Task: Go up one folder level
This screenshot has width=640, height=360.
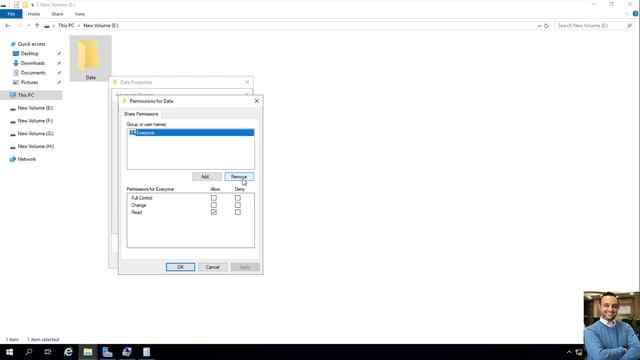Action: tap(37, 26)
